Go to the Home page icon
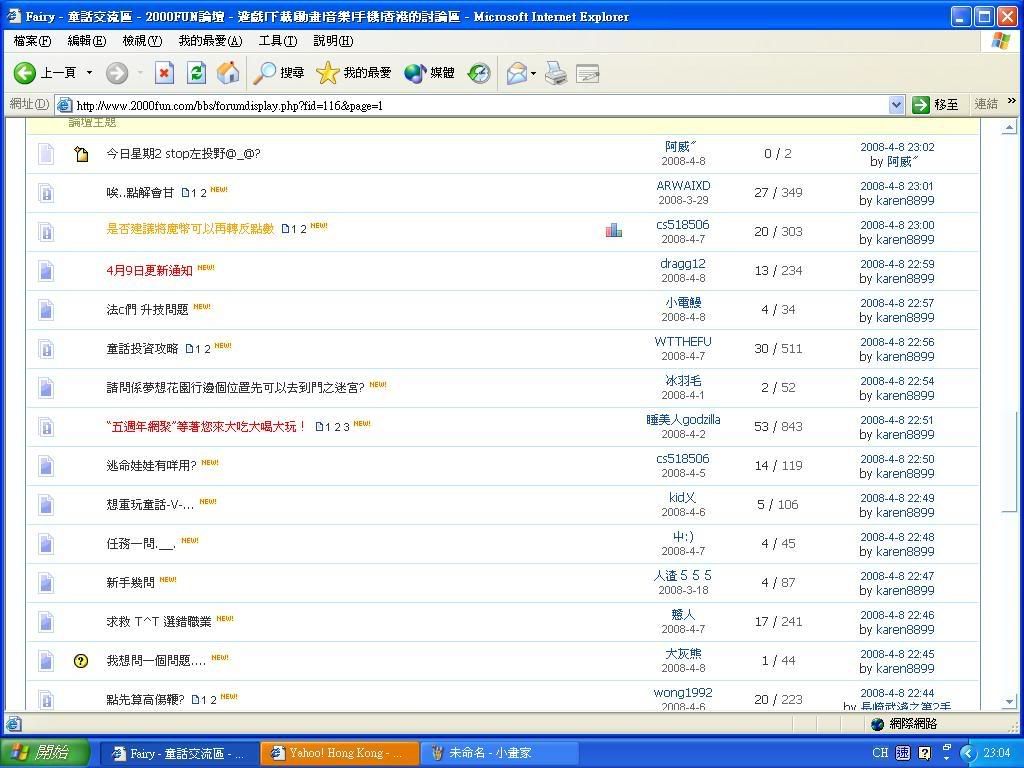1024x768 pixels. coord(228,73)
